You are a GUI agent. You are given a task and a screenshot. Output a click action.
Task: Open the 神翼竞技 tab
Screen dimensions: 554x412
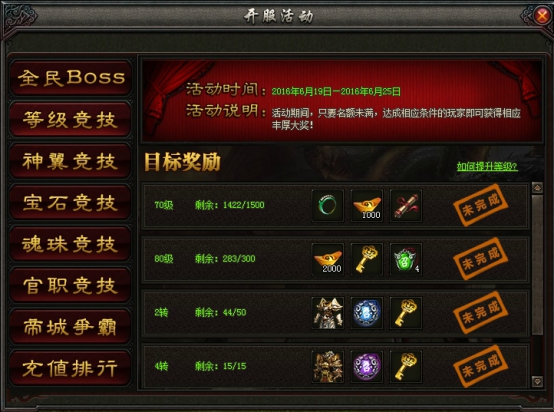pos(71,161)
